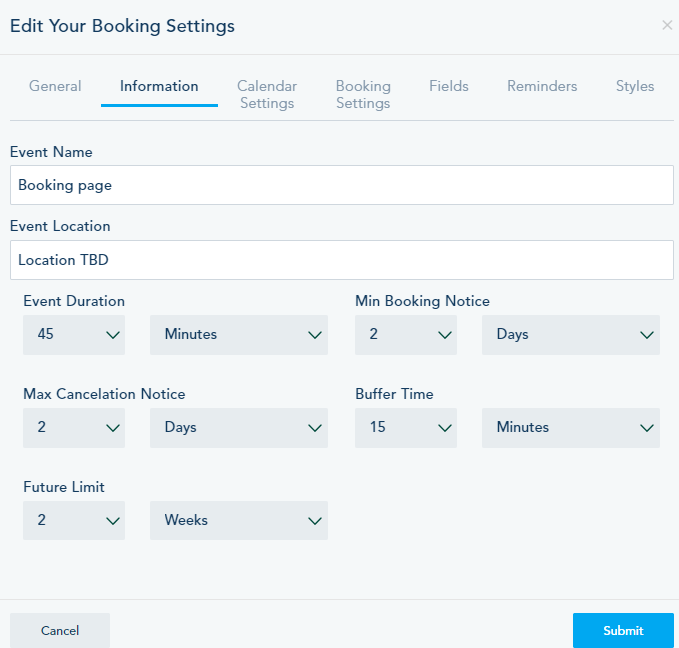679x648 pixels.
Task: Click the Event Name input field
Action: (x=341, y=185)
